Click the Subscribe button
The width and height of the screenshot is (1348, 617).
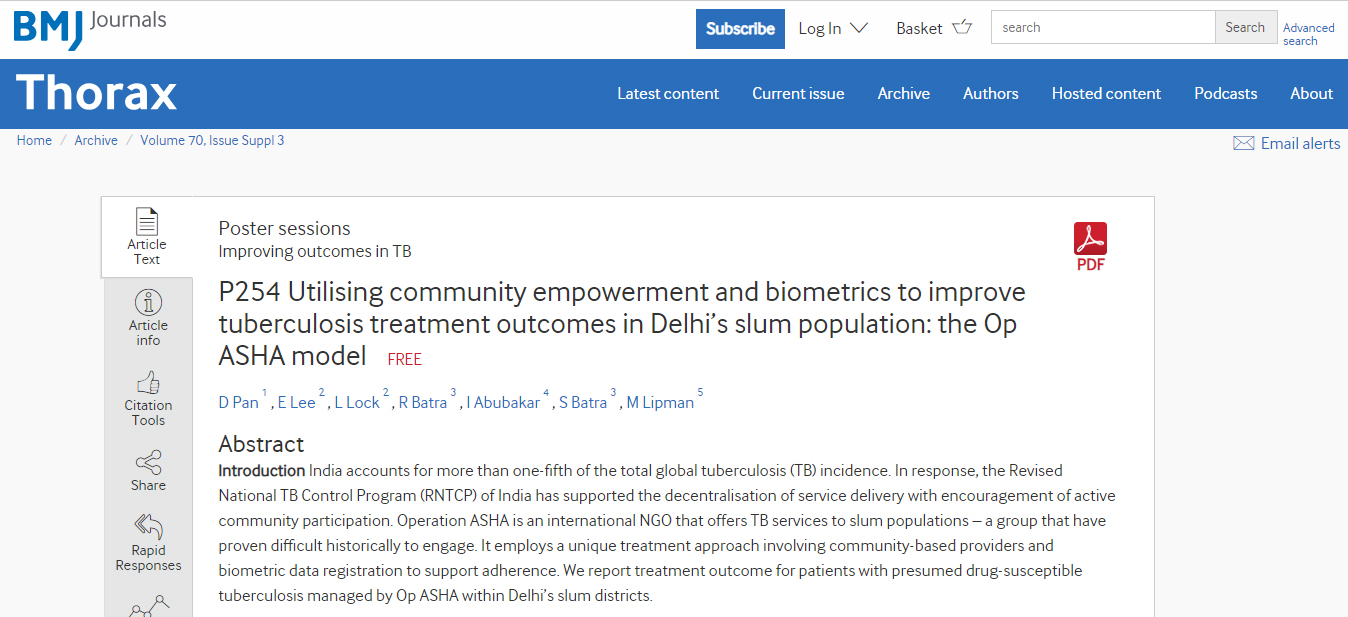pos(740,28)
